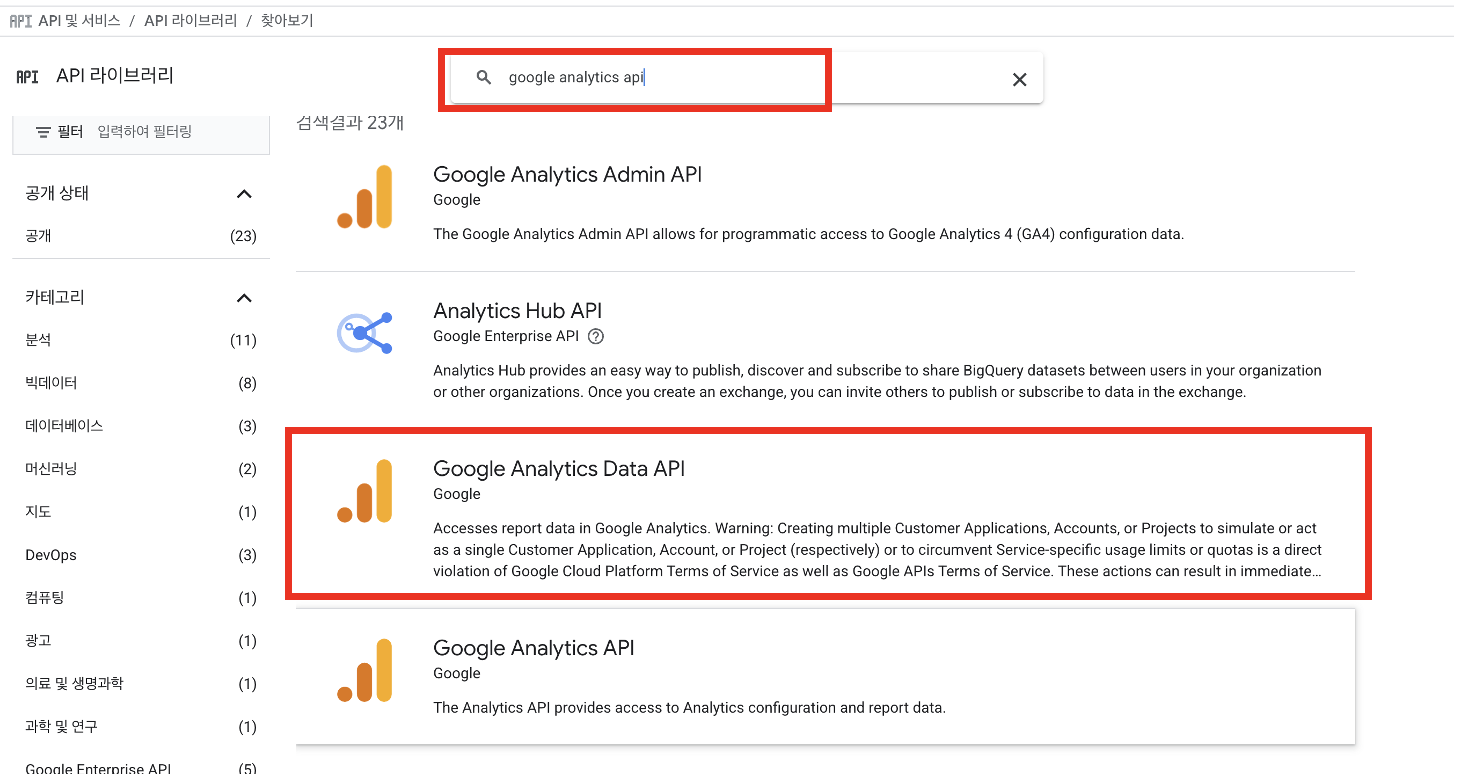The width and height of the screenshot is (1458, 774).
Task: Collapse the 공개 상태 section
Action: (244, 193)
